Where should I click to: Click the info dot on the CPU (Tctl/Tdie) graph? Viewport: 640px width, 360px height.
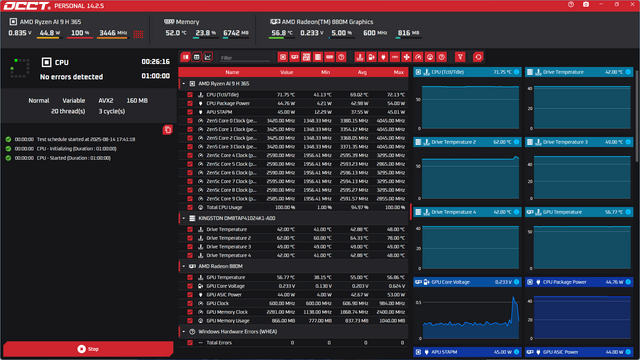tap(516, 72)
